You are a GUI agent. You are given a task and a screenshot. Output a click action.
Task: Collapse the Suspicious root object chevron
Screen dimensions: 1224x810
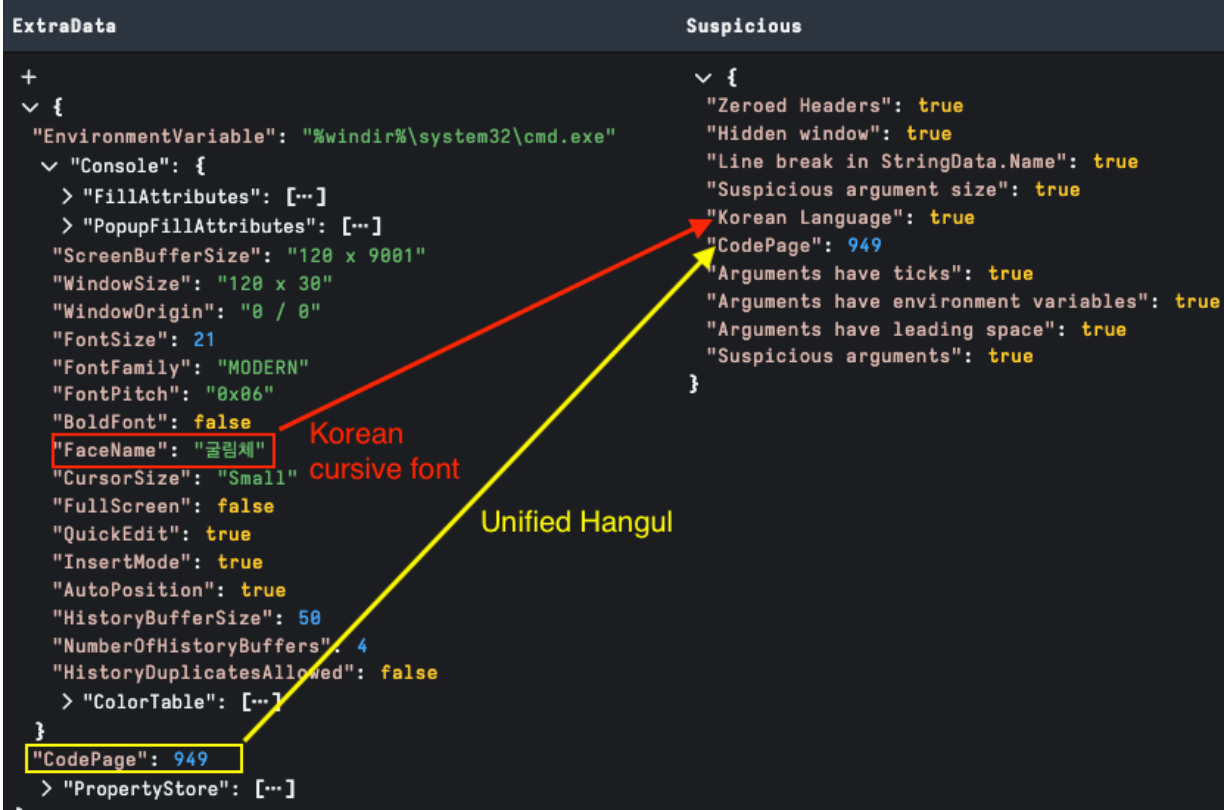coord(703,78)
